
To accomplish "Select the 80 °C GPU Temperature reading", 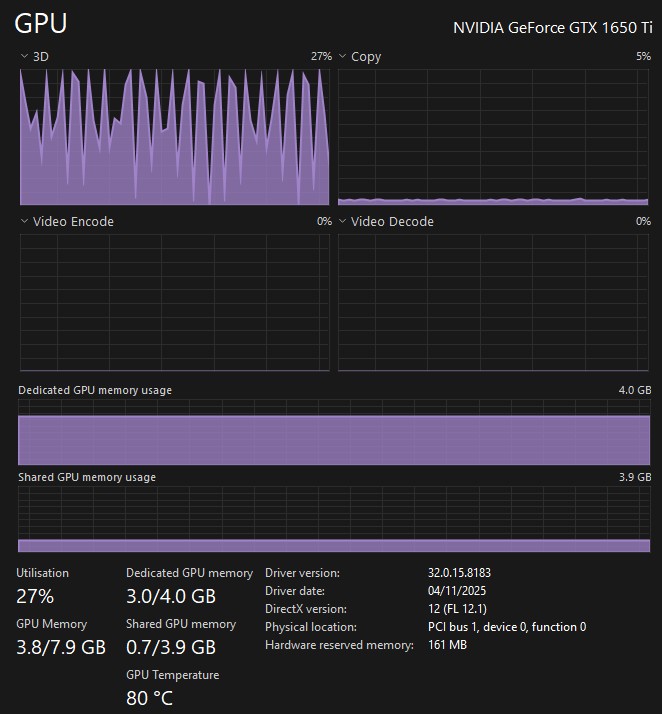I will click(x=151, y=698).
